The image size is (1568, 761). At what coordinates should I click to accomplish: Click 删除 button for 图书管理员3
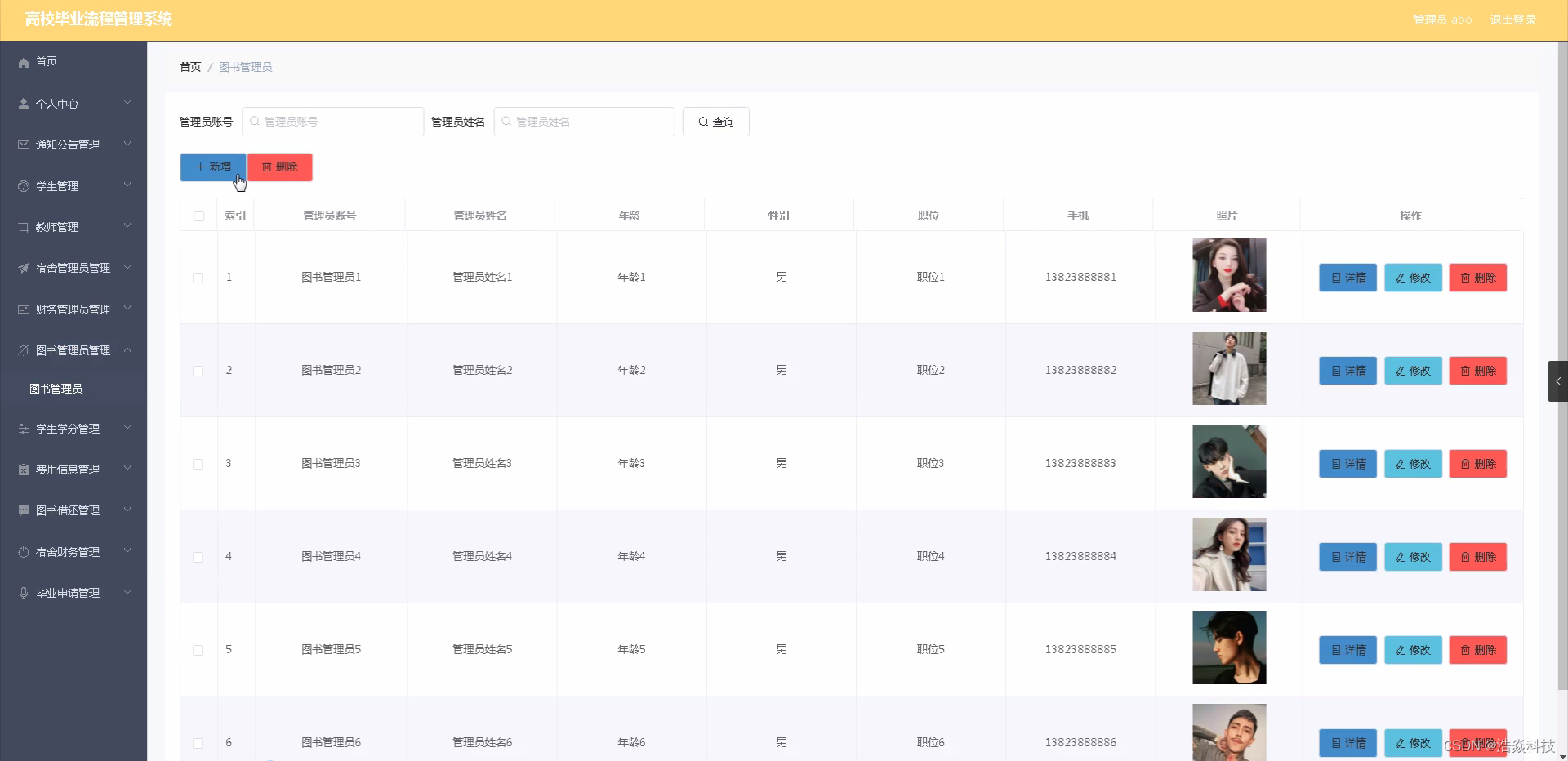1478,464
